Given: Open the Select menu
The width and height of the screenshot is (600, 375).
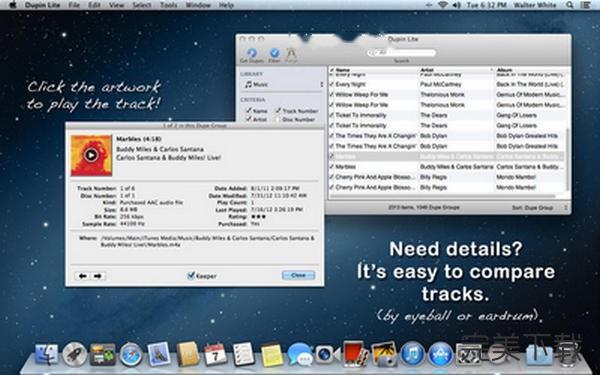Looking at the screenshot, I should tap(142, 5).
